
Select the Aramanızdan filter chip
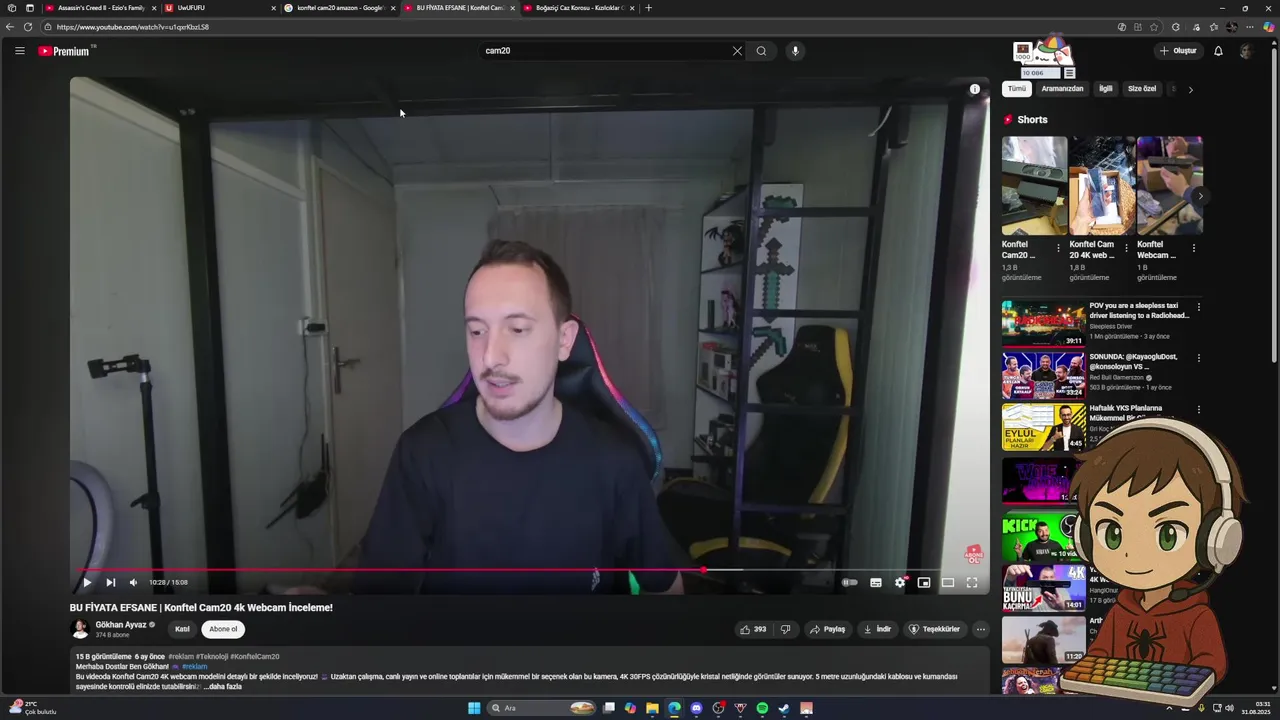(x=1062, y=89)
